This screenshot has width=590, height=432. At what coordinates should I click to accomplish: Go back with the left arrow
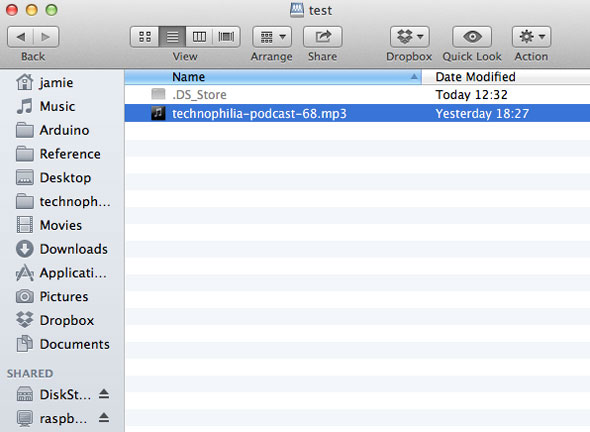[20, 37]
